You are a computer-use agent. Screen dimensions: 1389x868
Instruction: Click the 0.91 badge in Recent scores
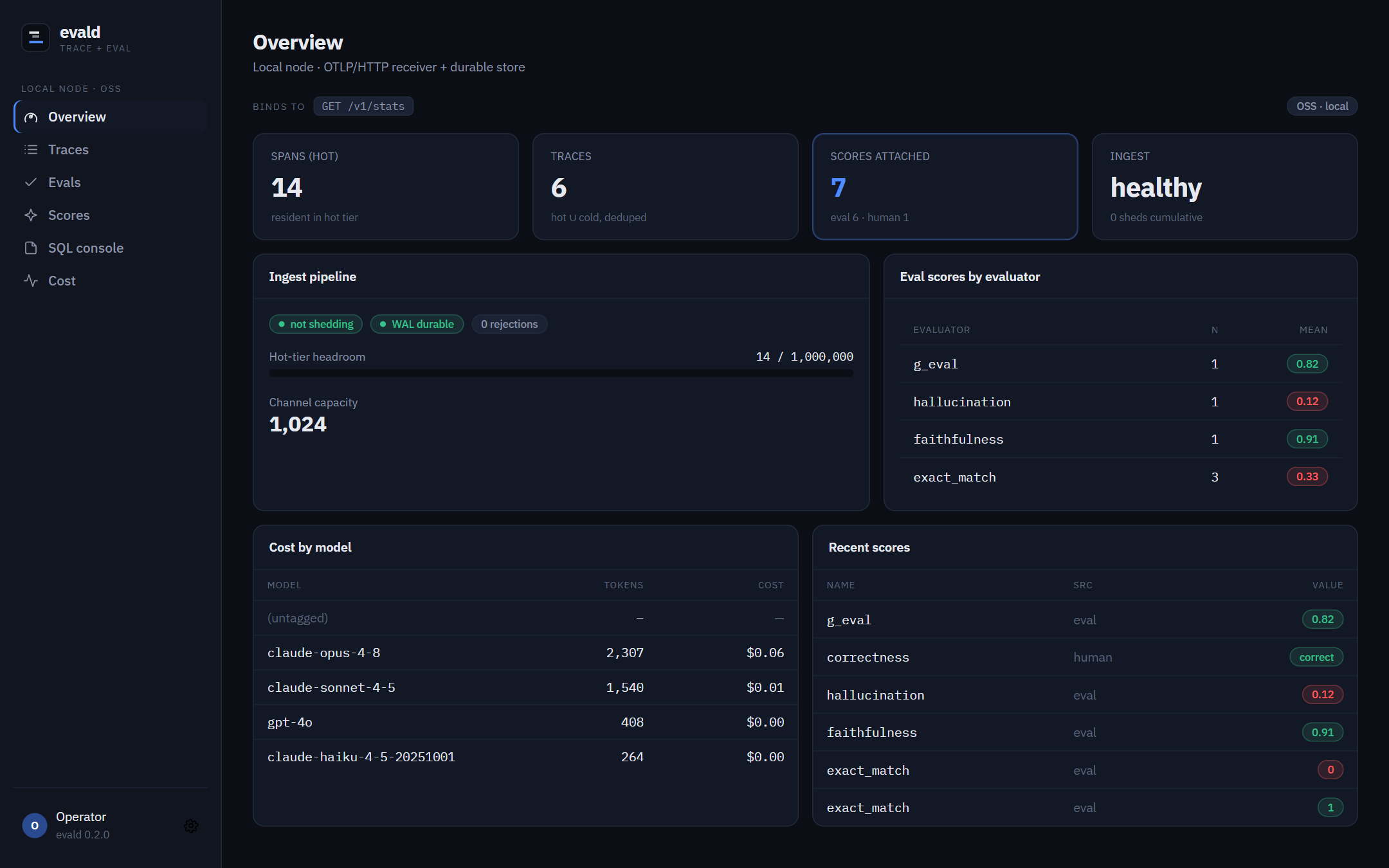[x=1323, y=732]
